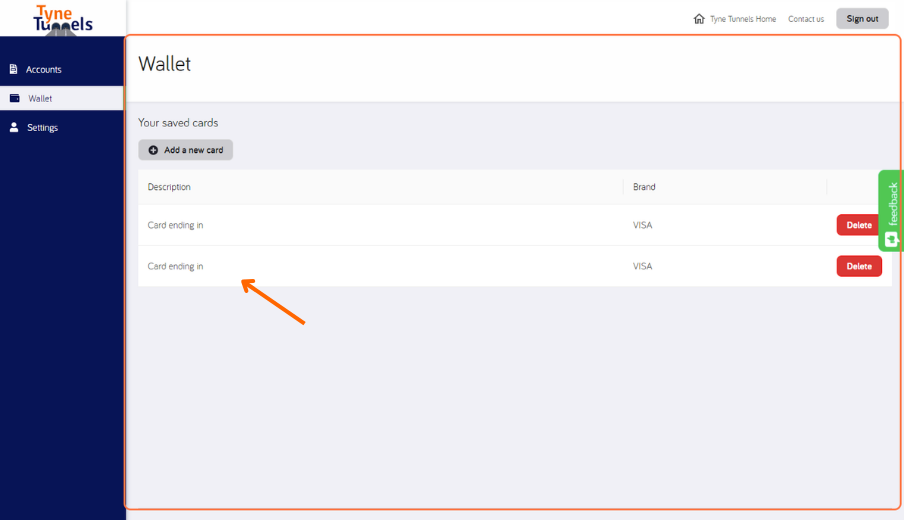Click the Sign out button
The height and width of the screenshot is (520, 904).
pos(862,18)
